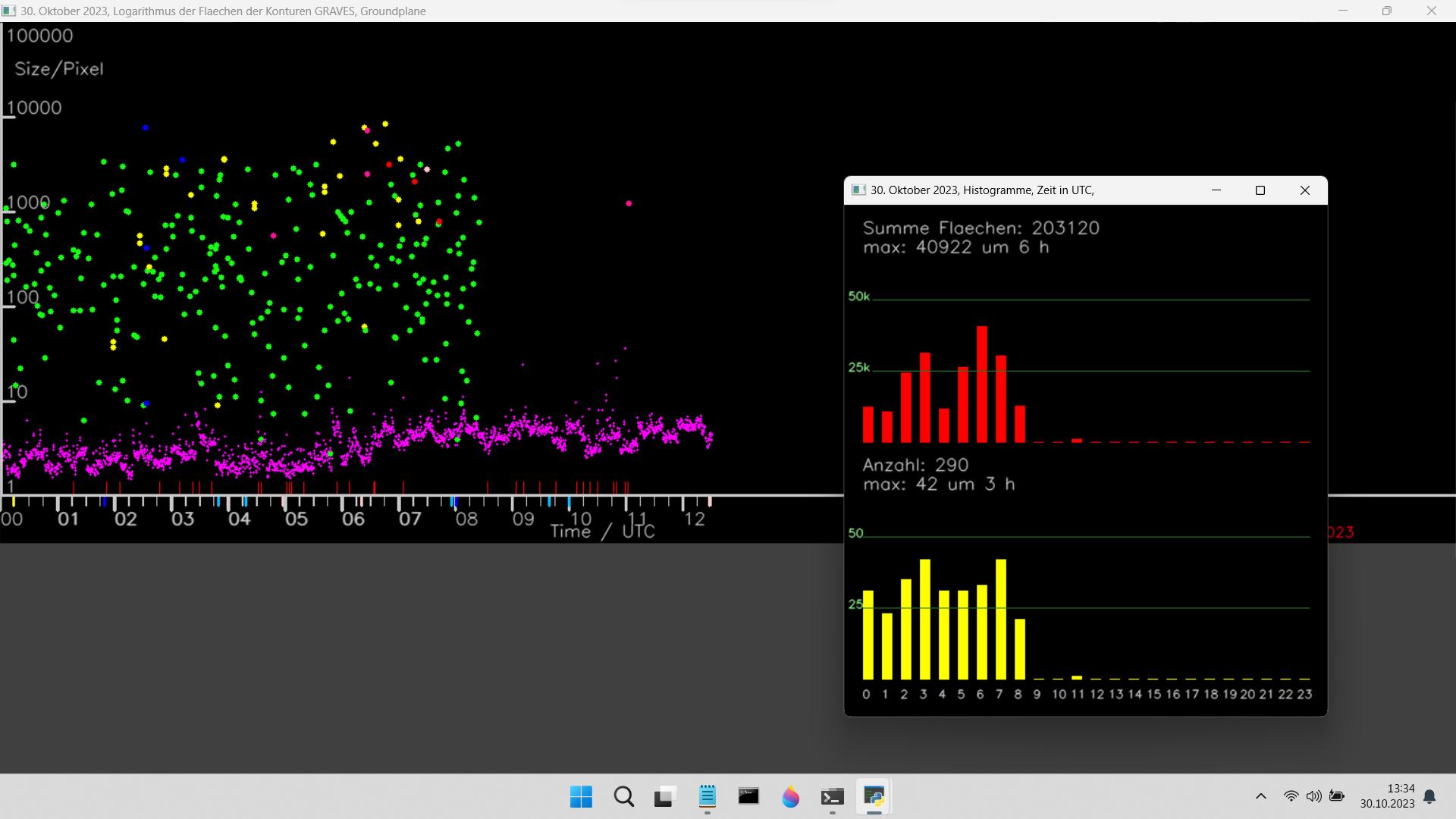
Task: Click the 'Summe Flaechen: 203120' text
Action: coord(981,228)
